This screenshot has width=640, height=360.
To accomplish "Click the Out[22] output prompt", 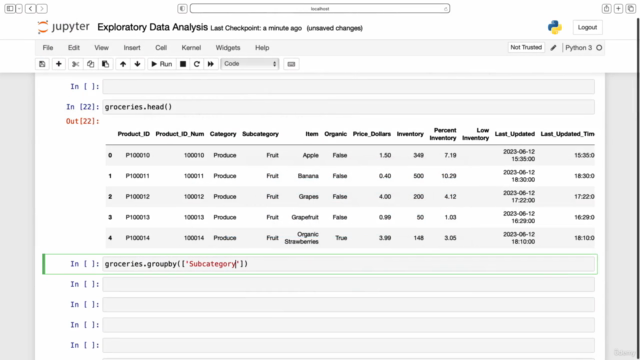I will [x=82, y=121].
